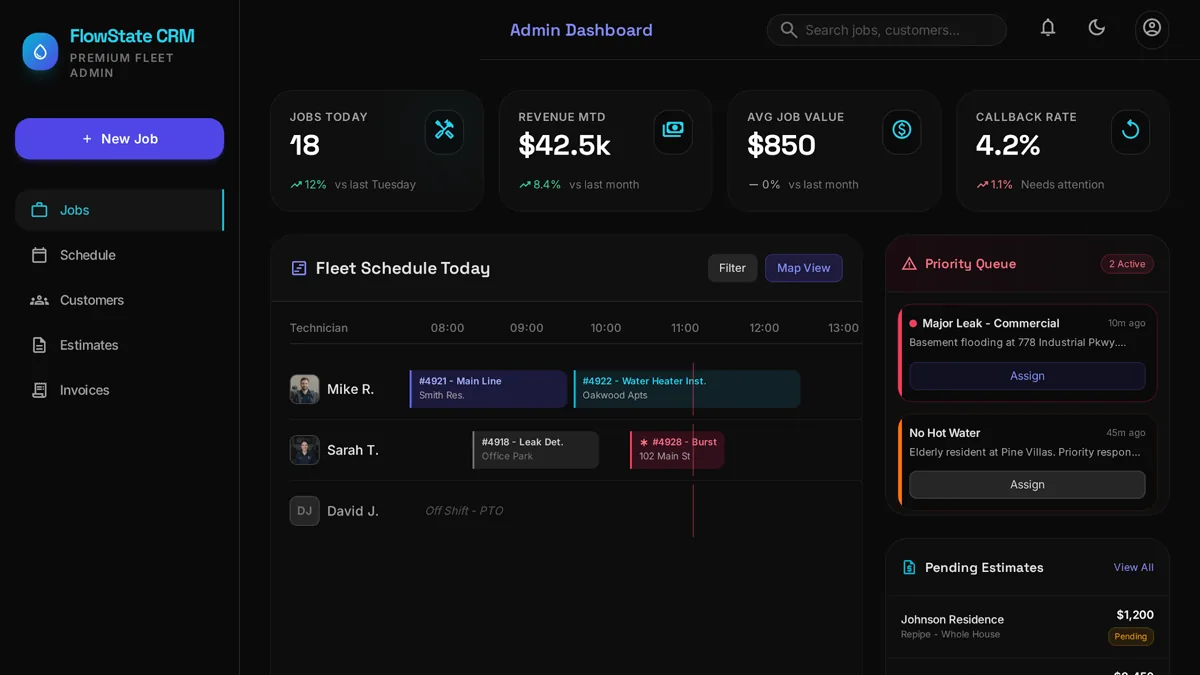This screenshot has height=675, width=1200.
Task: Focus the Search jobs, customers field
Action: pyautogui.click(x=887, y=30)
